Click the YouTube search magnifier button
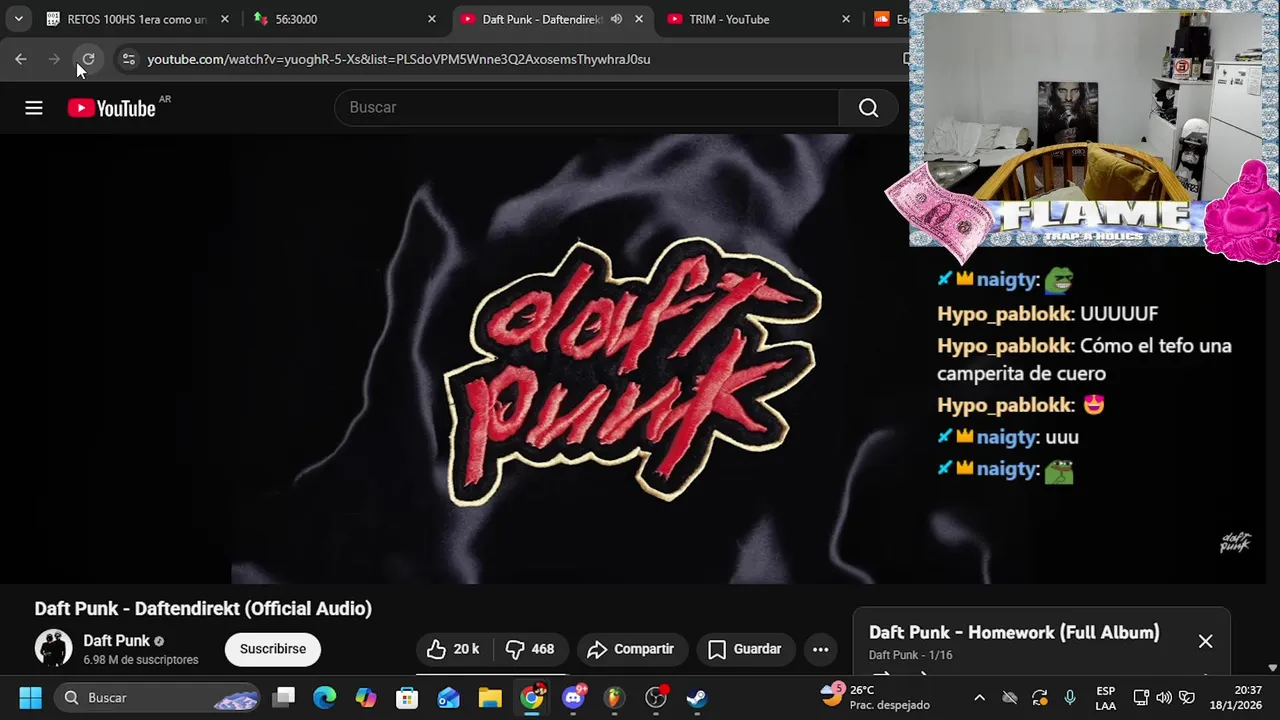 pos(868,108)
